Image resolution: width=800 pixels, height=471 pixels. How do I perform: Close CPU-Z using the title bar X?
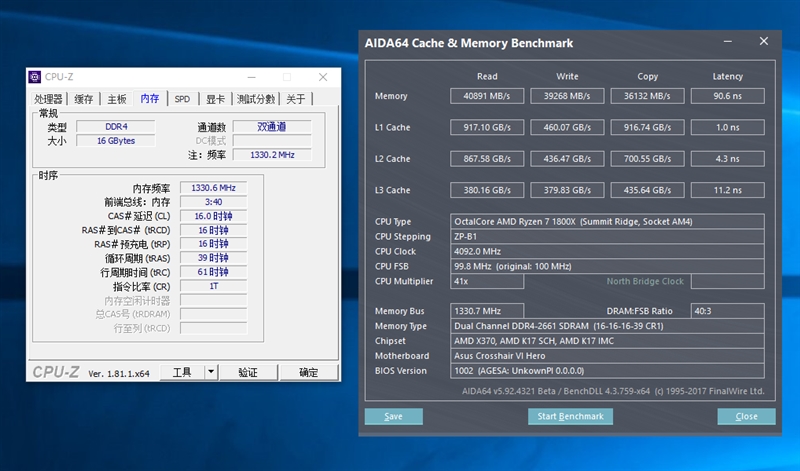click(x=323, y=77)
